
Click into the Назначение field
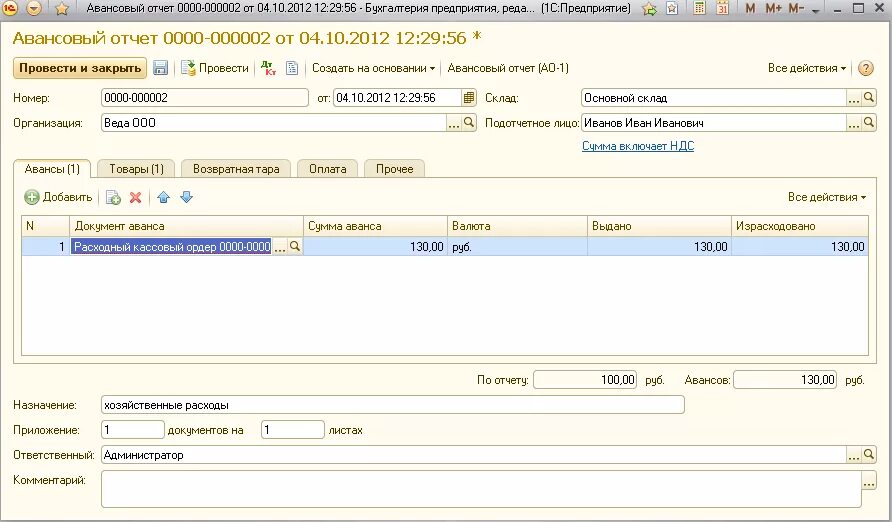coord(393,405)
